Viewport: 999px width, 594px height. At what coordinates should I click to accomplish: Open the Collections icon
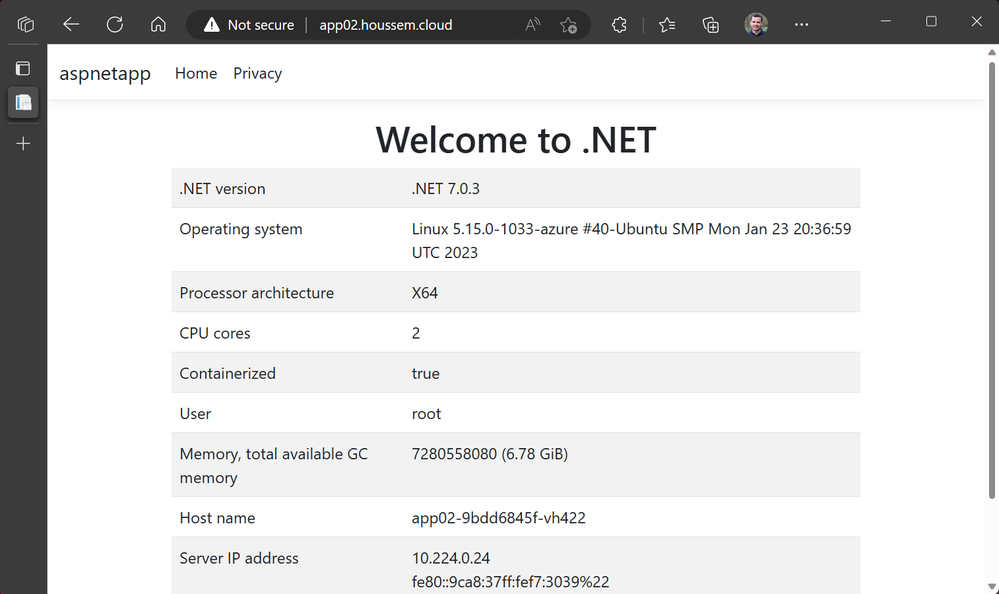tap(711, 25)
